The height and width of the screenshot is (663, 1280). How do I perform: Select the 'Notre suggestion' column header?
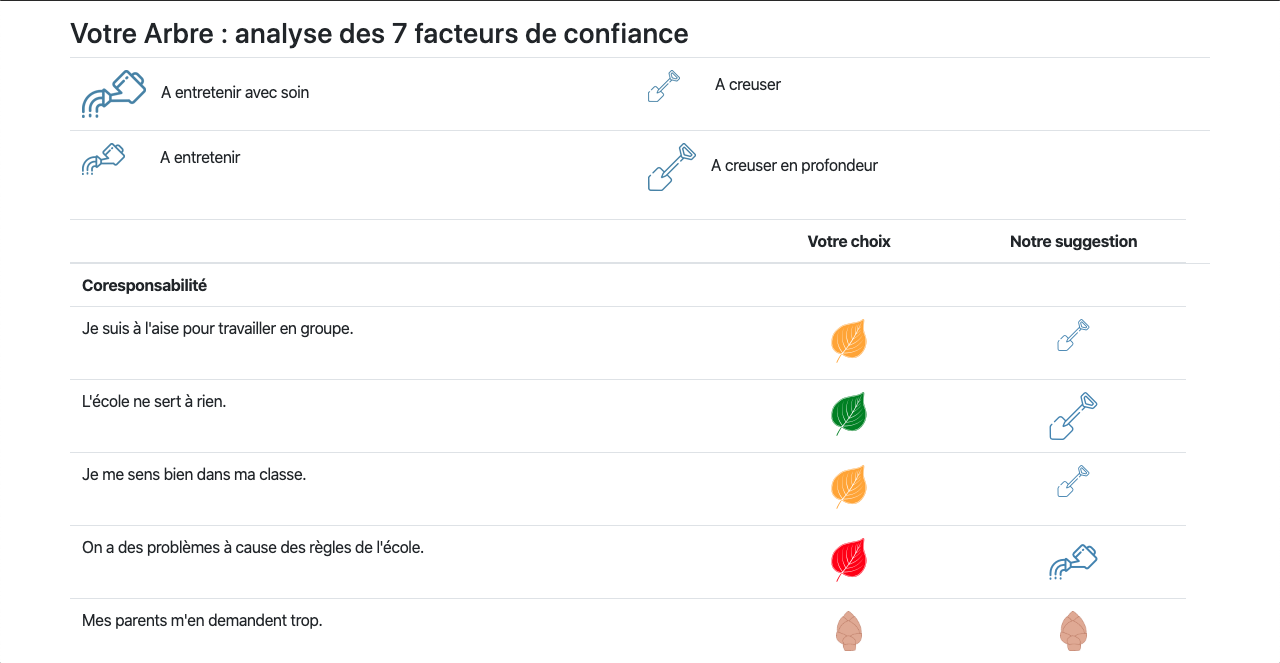pyautogui.click(x=1073, y=241)
